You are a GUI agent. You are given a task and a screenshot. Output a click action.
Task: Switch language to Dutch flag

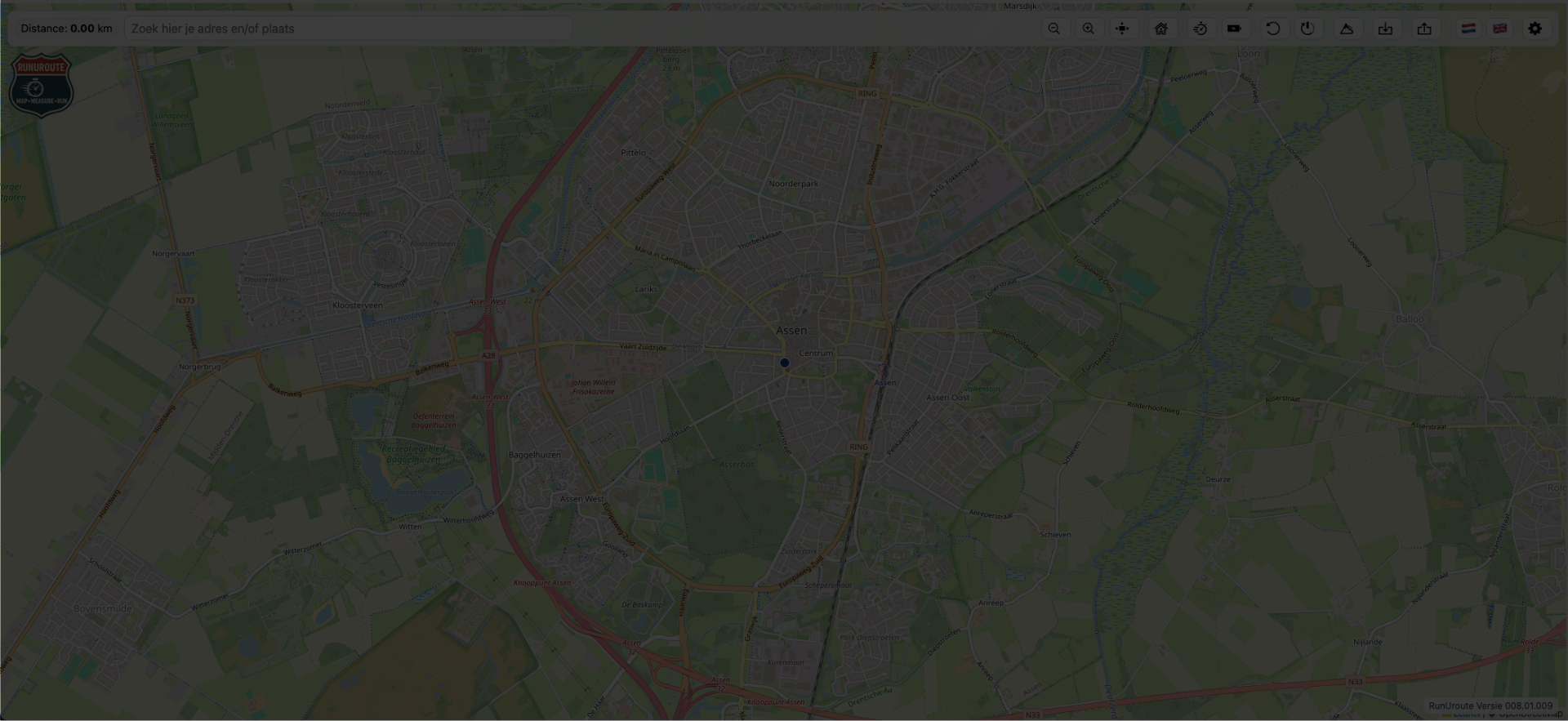point(1468,29)
